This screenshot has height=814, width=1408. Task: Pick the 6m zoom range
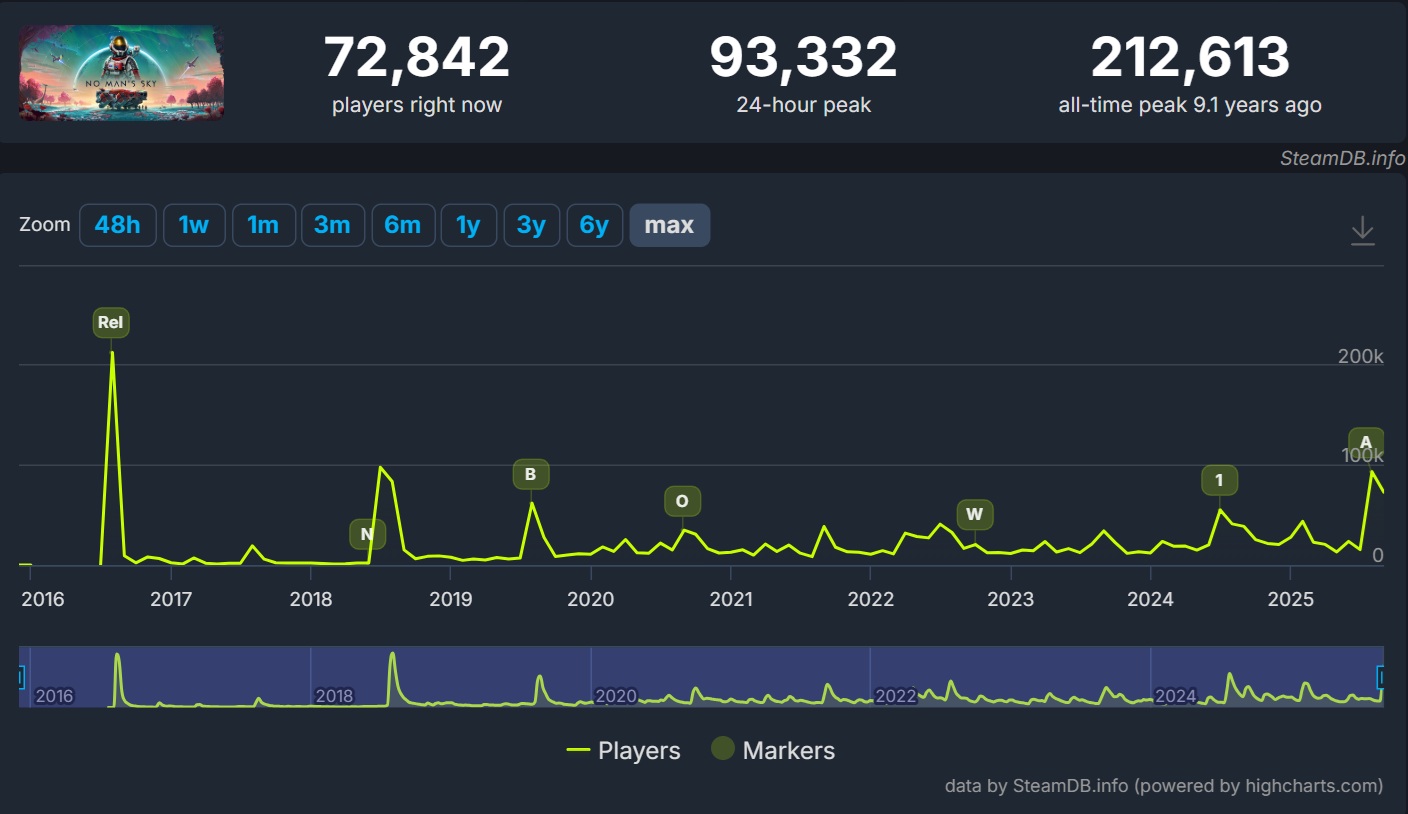coord(403,225)
